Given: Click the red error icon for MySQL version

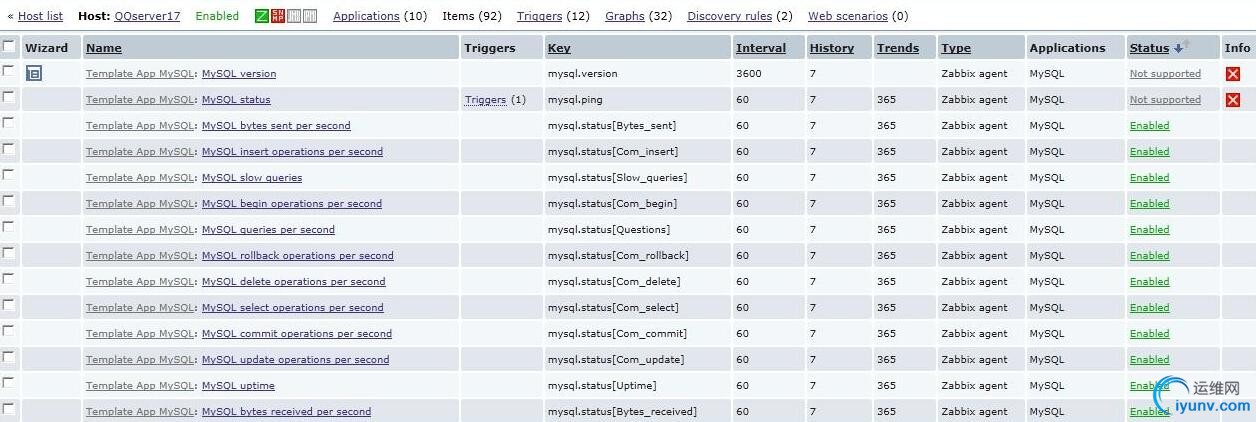Looking at the screenshot, I should coord(1233,74).
